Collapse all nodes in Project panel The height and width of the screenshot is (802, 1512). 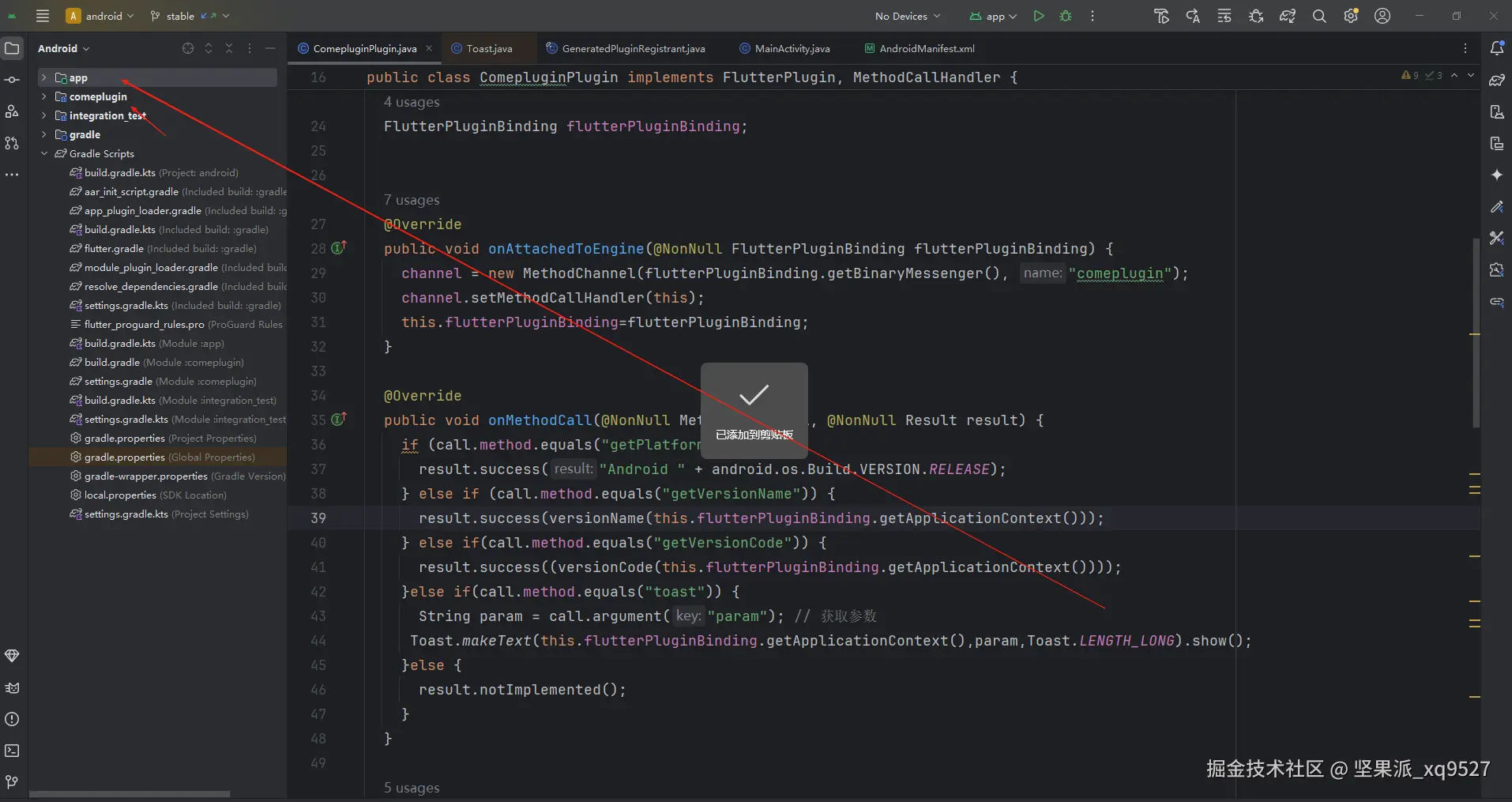click(229, 48)
